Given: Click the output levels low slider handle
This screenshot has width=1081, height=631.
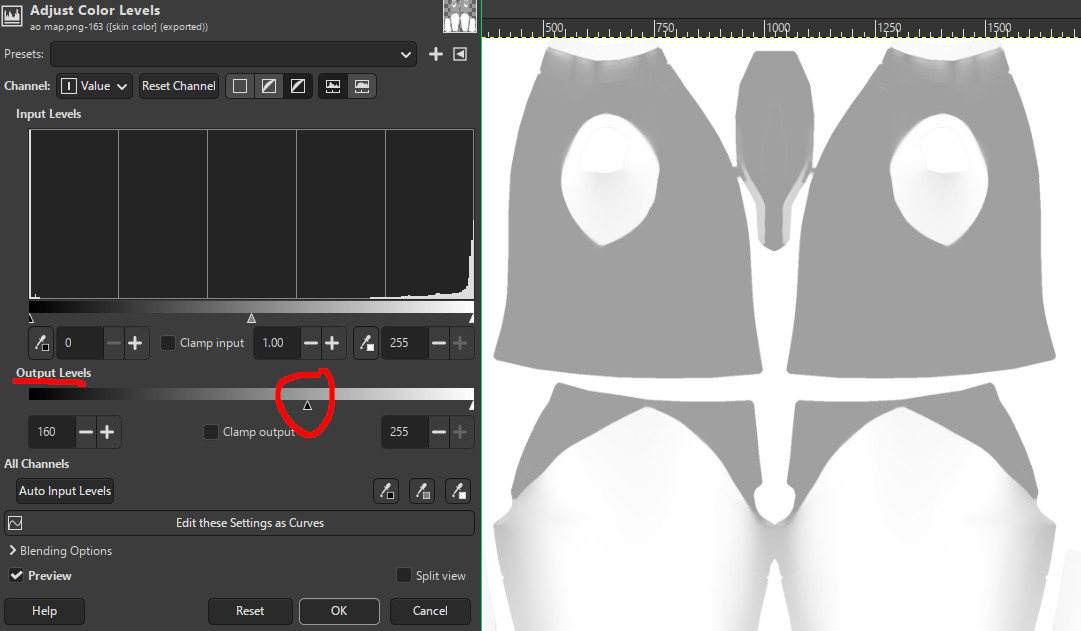Looking at the screenshot, I should [x=307, y=405].
